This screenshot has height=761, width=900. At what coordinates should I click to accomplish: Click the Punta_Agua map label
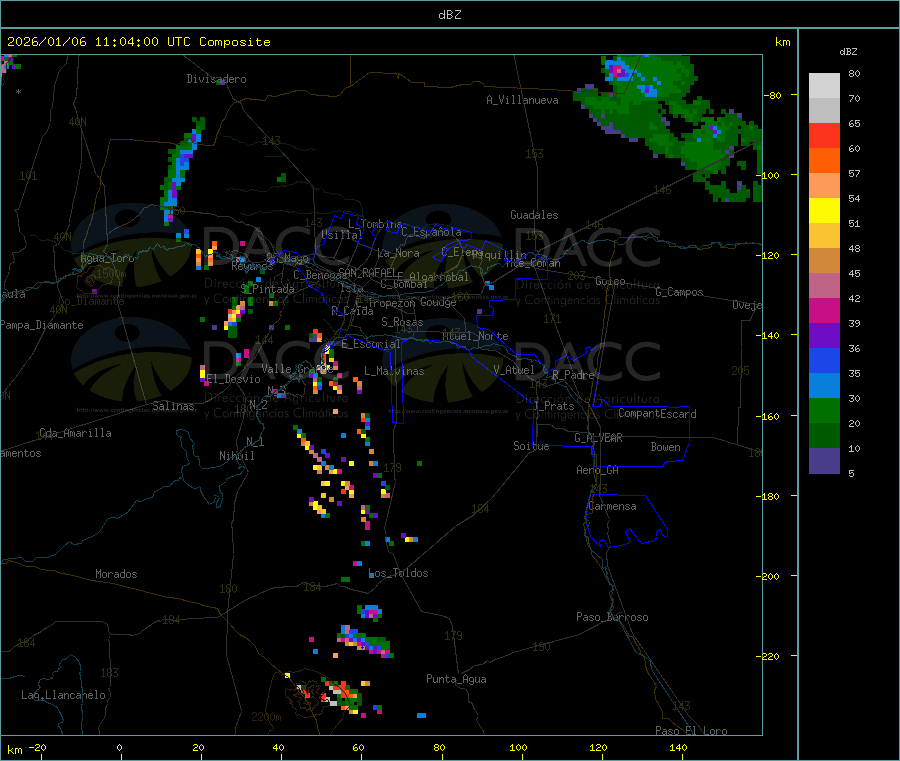pos(456,680)
